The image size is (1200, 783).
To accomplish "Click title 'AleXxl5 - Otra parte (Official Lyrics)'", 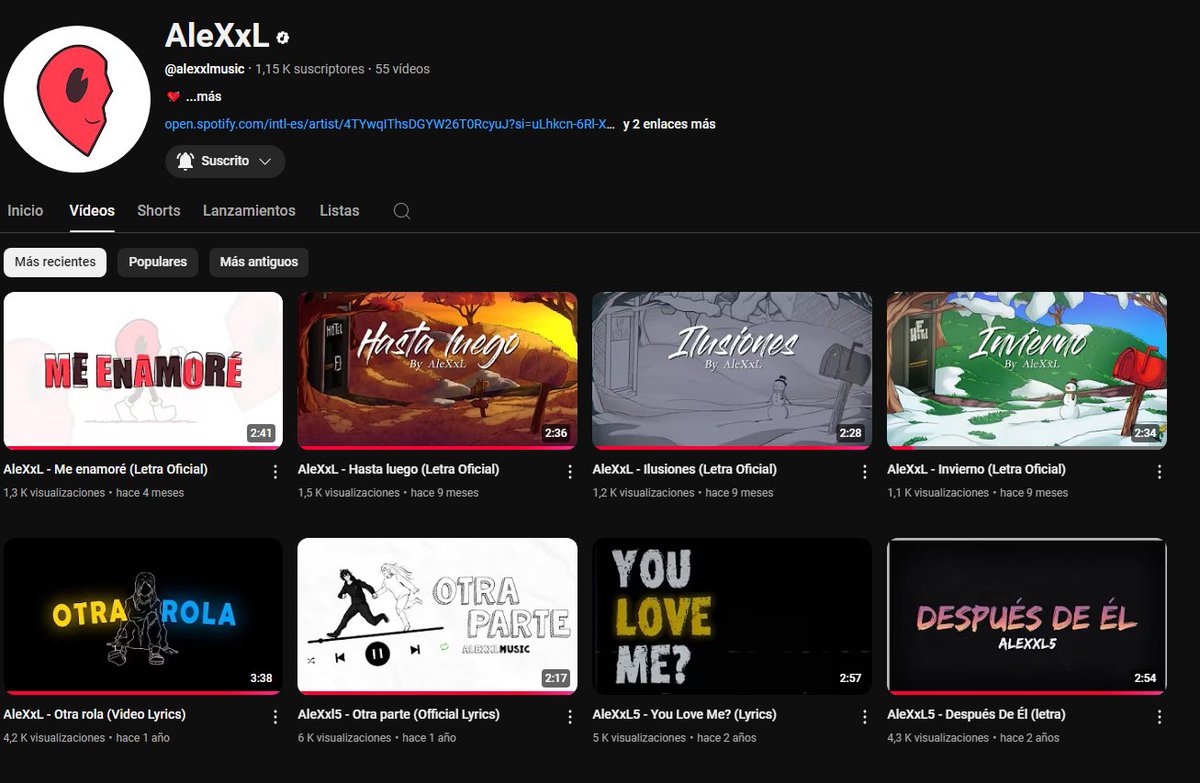I will (399, 714).
